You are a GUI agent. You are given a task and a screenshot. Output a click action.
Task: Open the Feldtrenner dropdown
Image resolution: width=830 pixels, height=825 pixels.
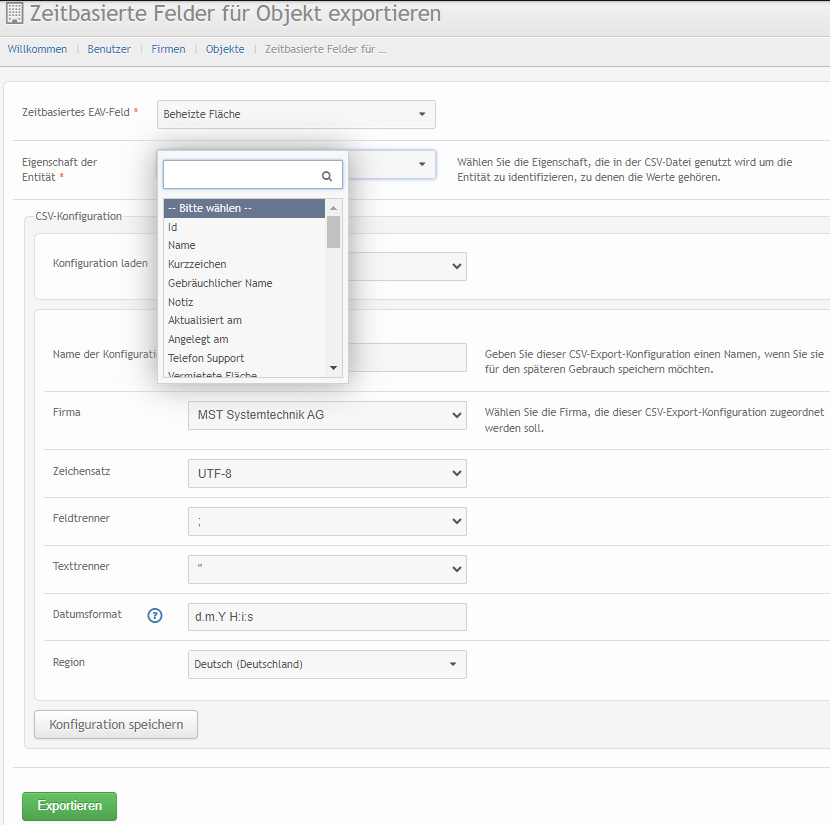(327, 521)
